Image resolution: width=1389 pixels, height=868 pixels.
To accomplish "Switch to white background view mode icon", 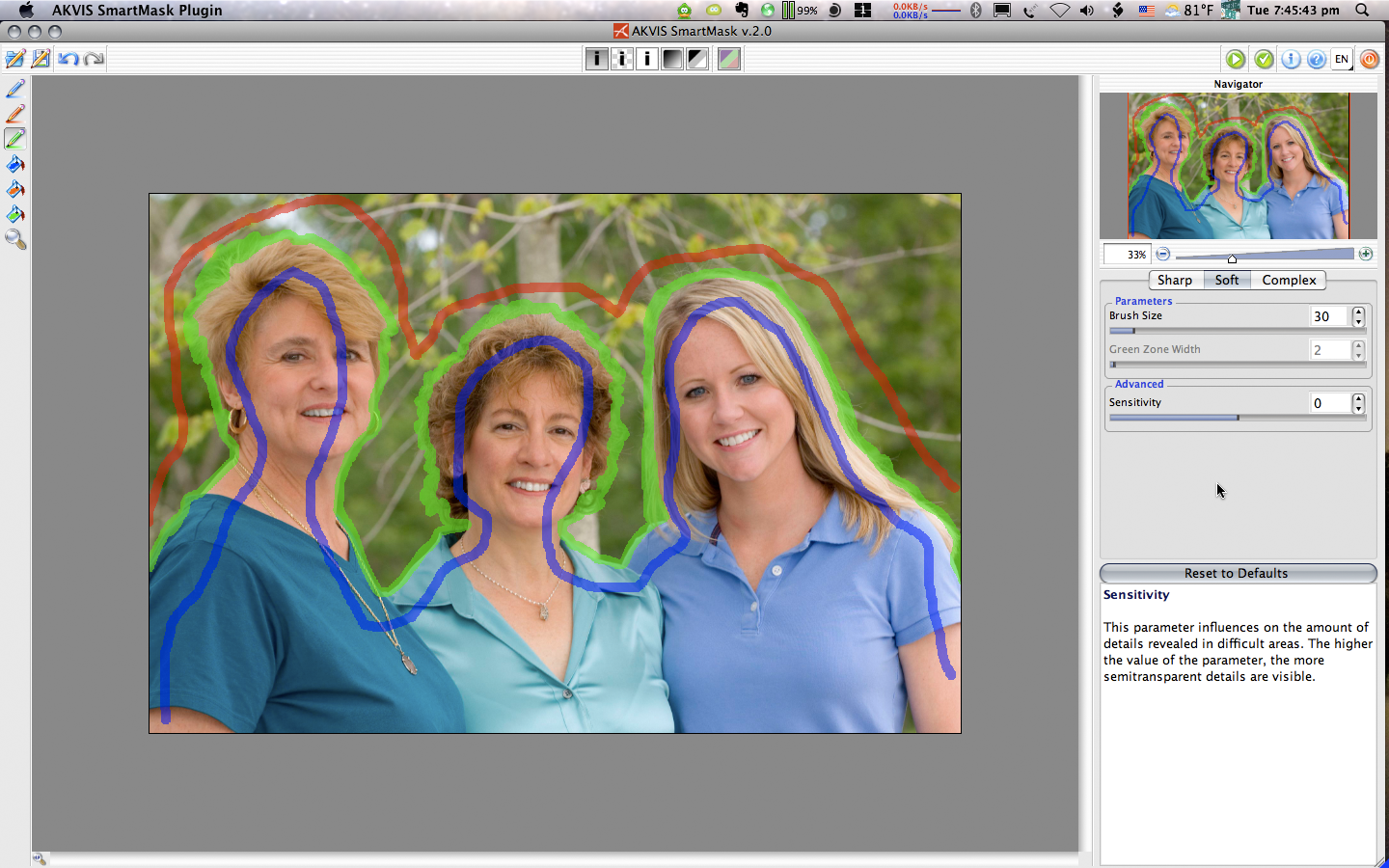I will click(x=647, y=59).
